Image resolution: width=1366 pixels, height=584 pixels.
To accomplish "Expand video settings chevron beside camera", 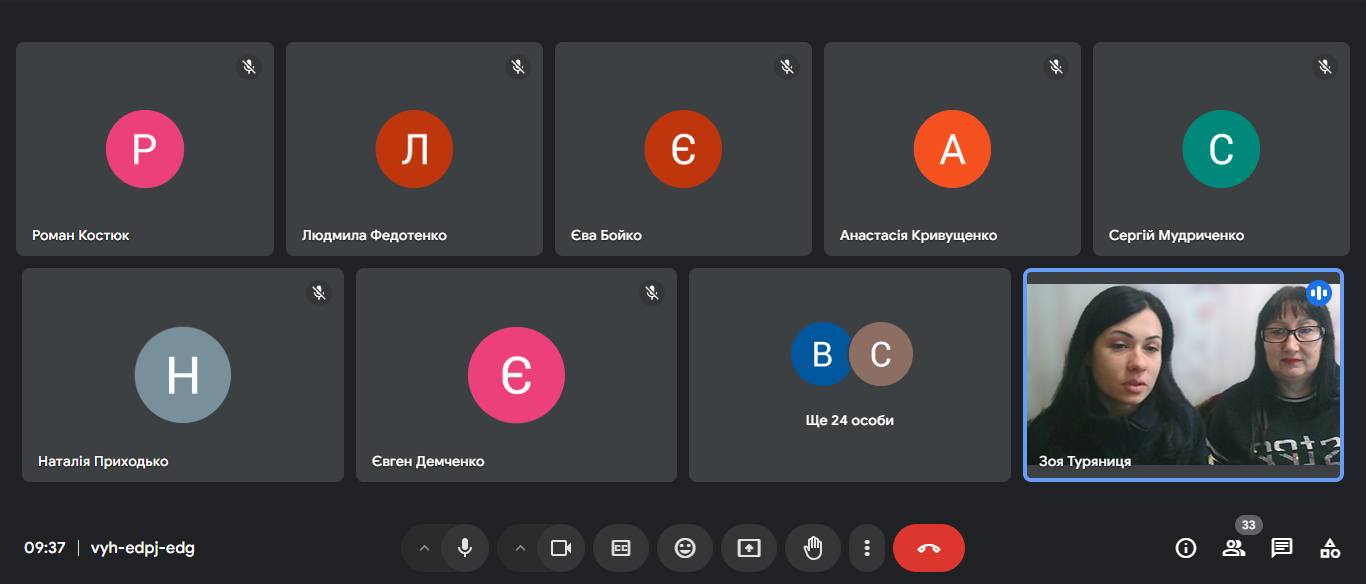I will [520, 548].
